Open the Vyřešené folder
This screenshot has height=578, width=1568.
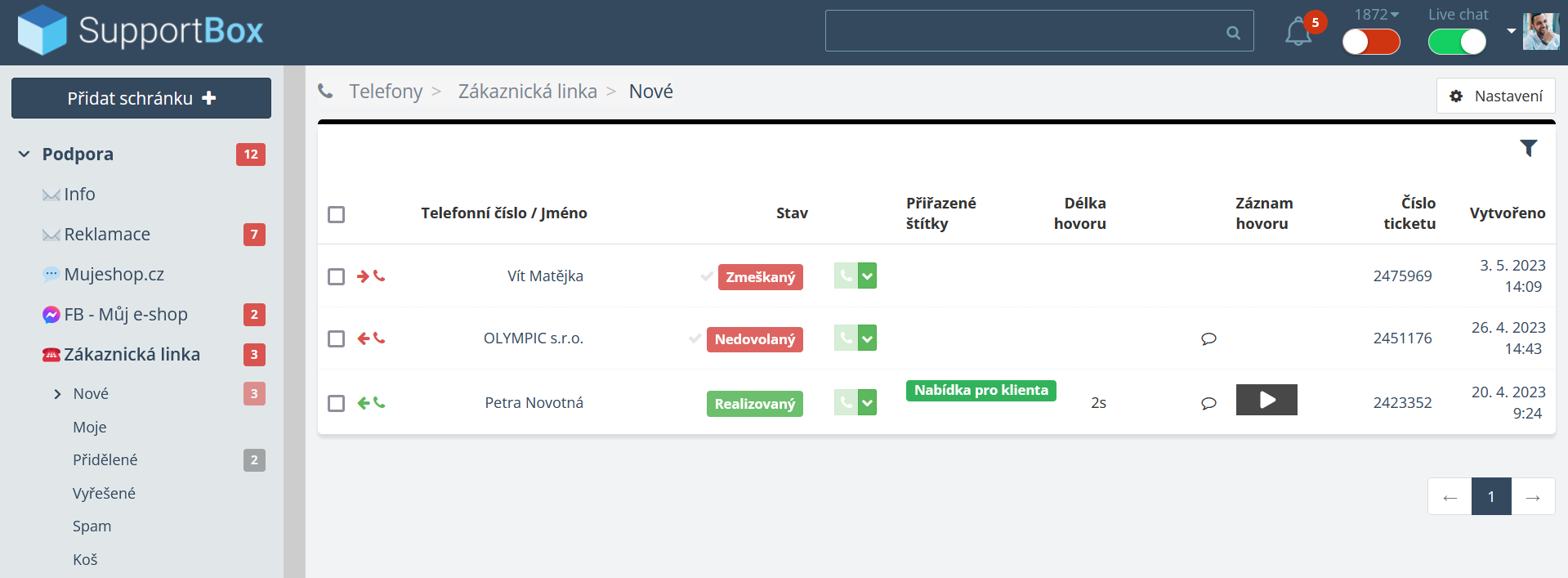click(104, 493)
